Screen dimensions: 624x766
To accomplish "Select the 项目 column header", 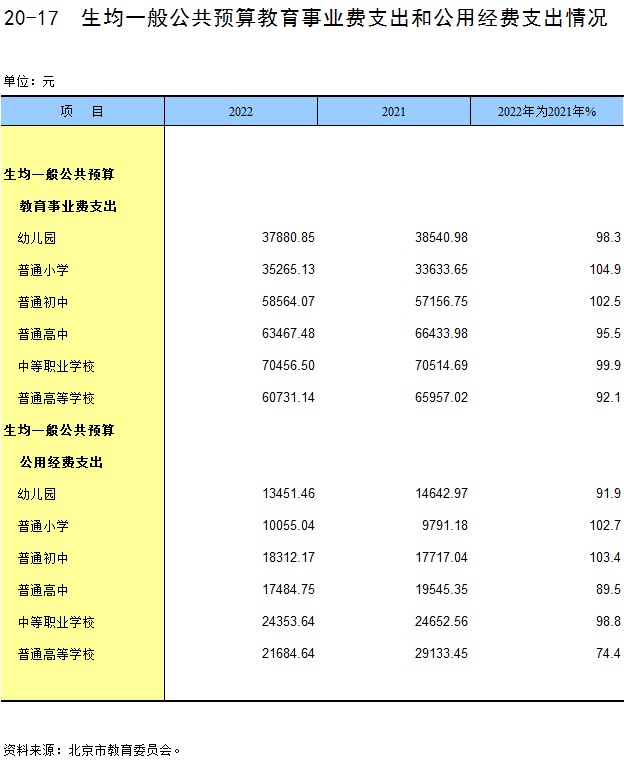I will [x=82, y=111].
